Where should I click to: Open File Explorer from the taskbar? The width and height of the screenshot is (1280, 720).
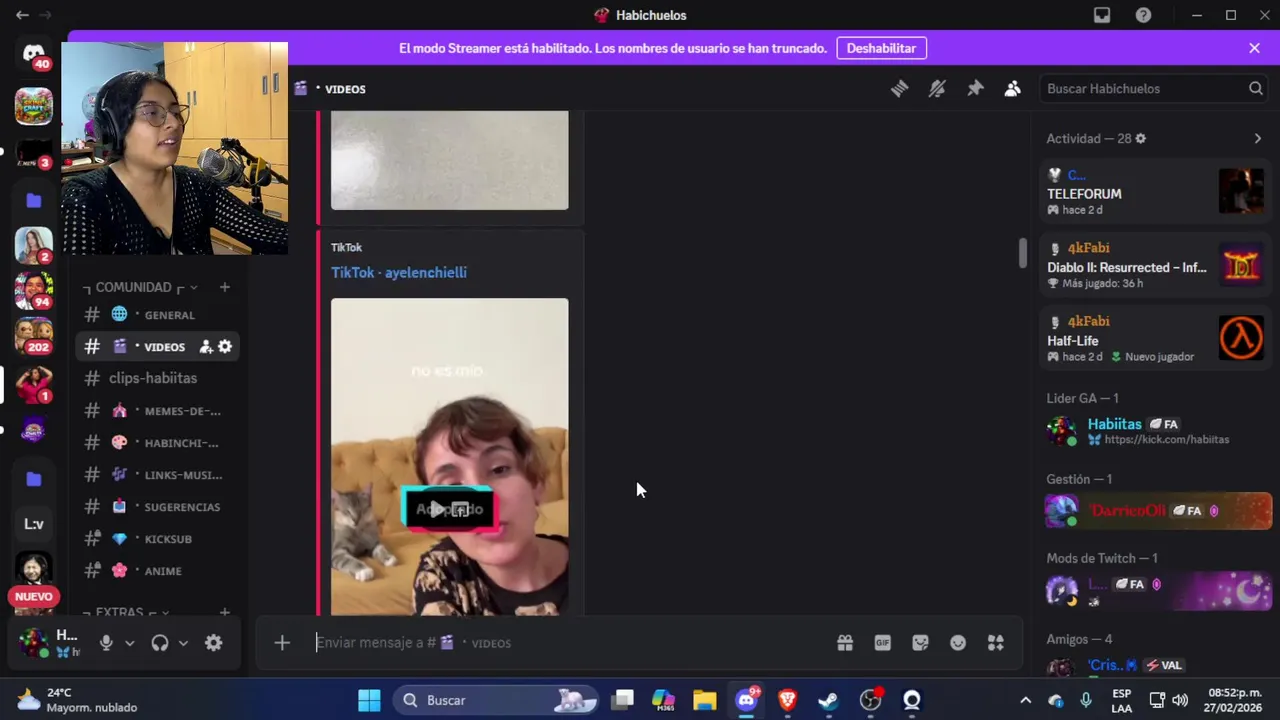pos(705,700)
